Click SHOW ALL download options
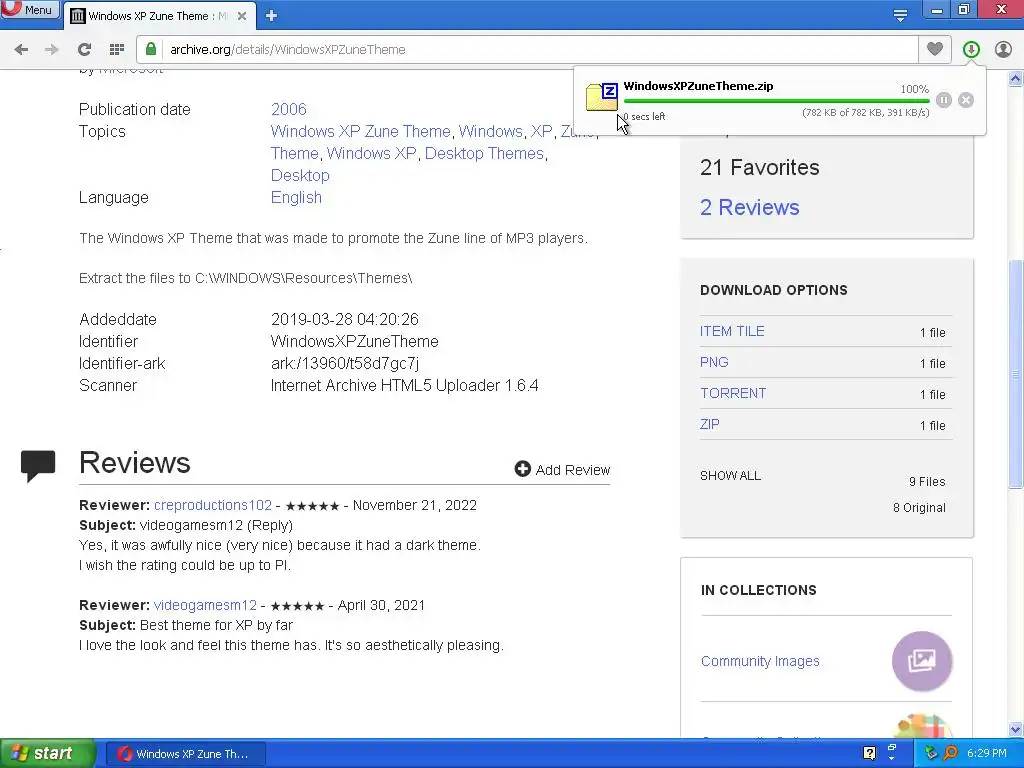 point(730,475)
